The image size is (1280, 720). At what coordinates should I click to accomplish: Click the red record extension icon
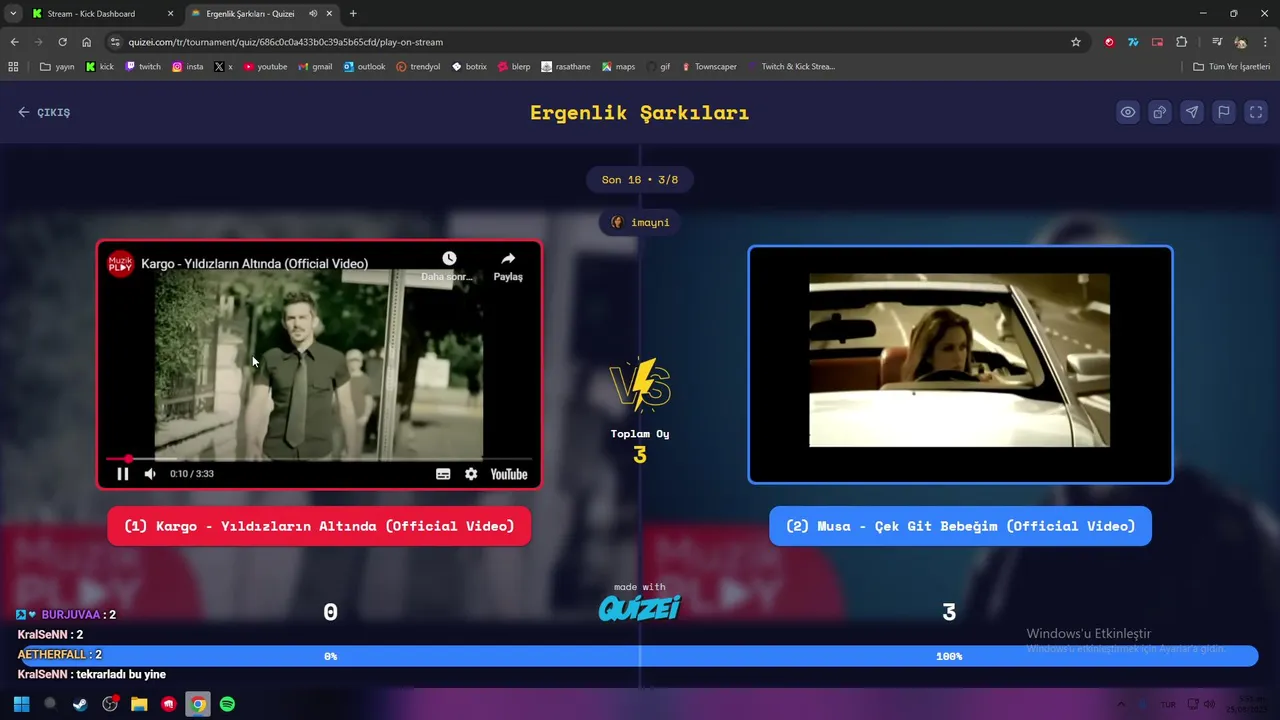click(x=1109, y=42)
